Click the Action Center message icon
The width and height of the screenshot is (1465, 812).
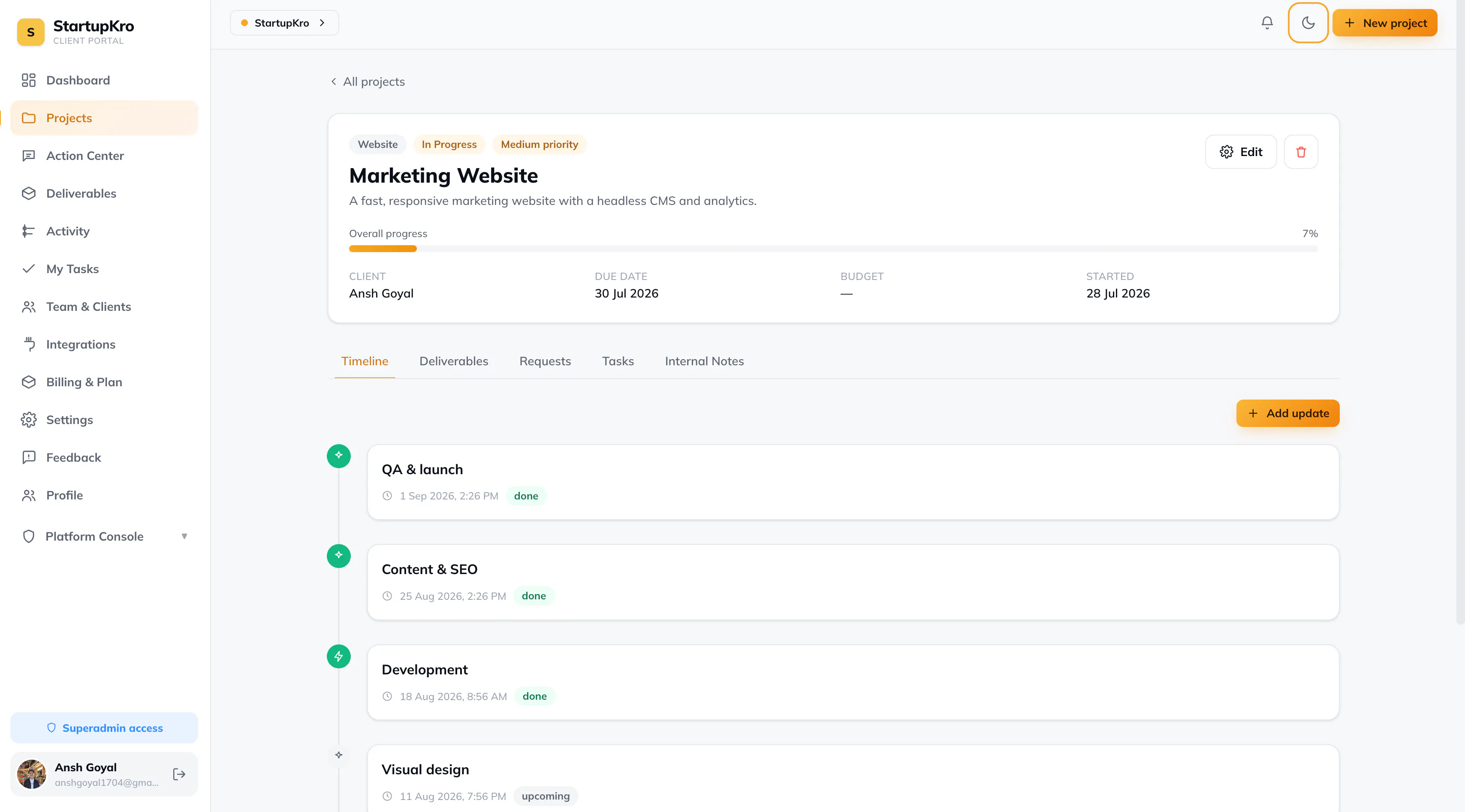coord(28,156)
